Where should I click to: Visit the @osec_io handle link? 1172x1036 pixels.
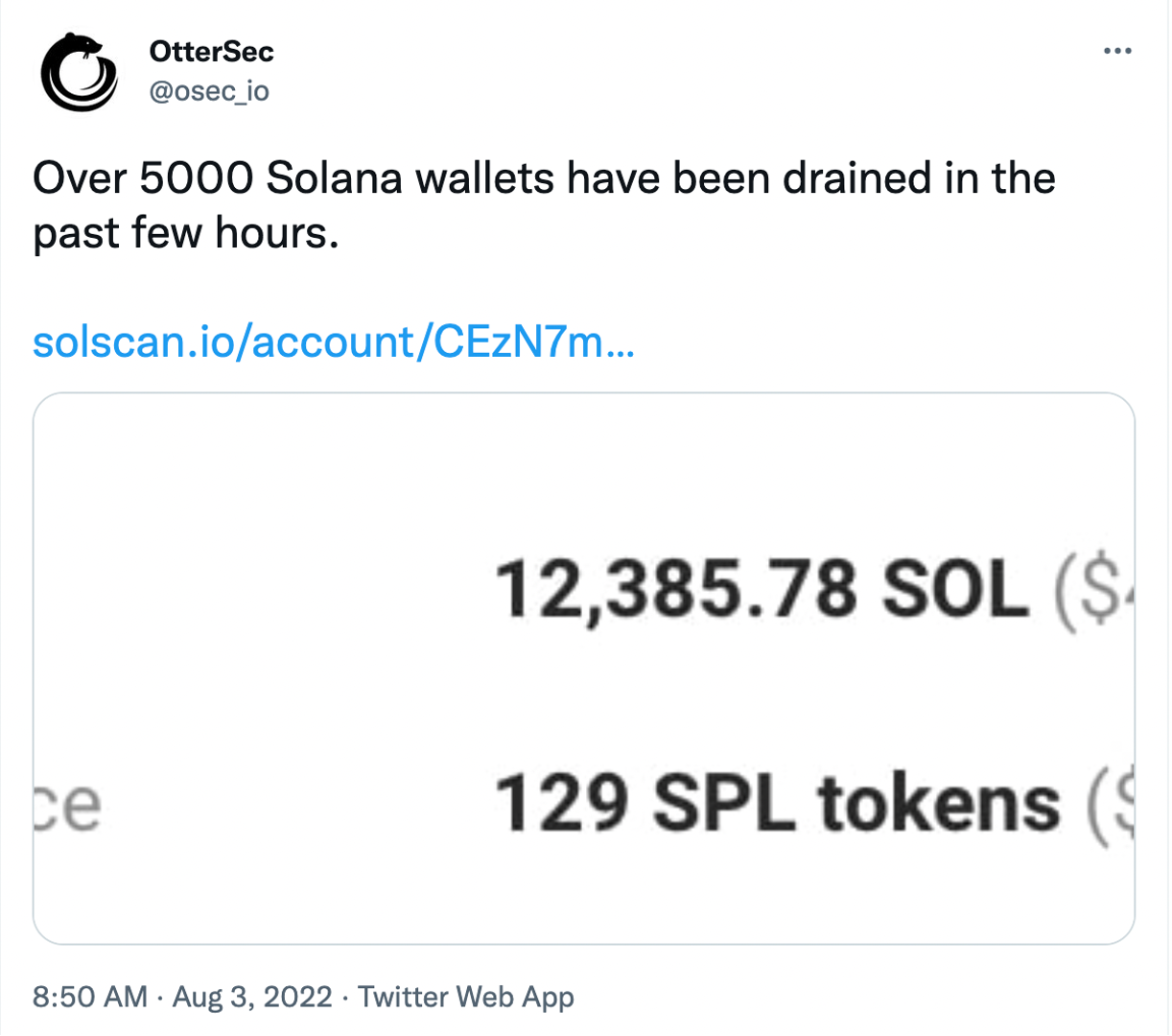[x=210, y=91]
